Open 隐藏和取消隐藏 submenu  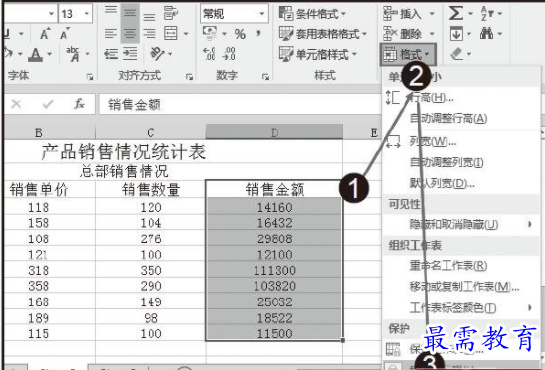[x=462, y=224]
